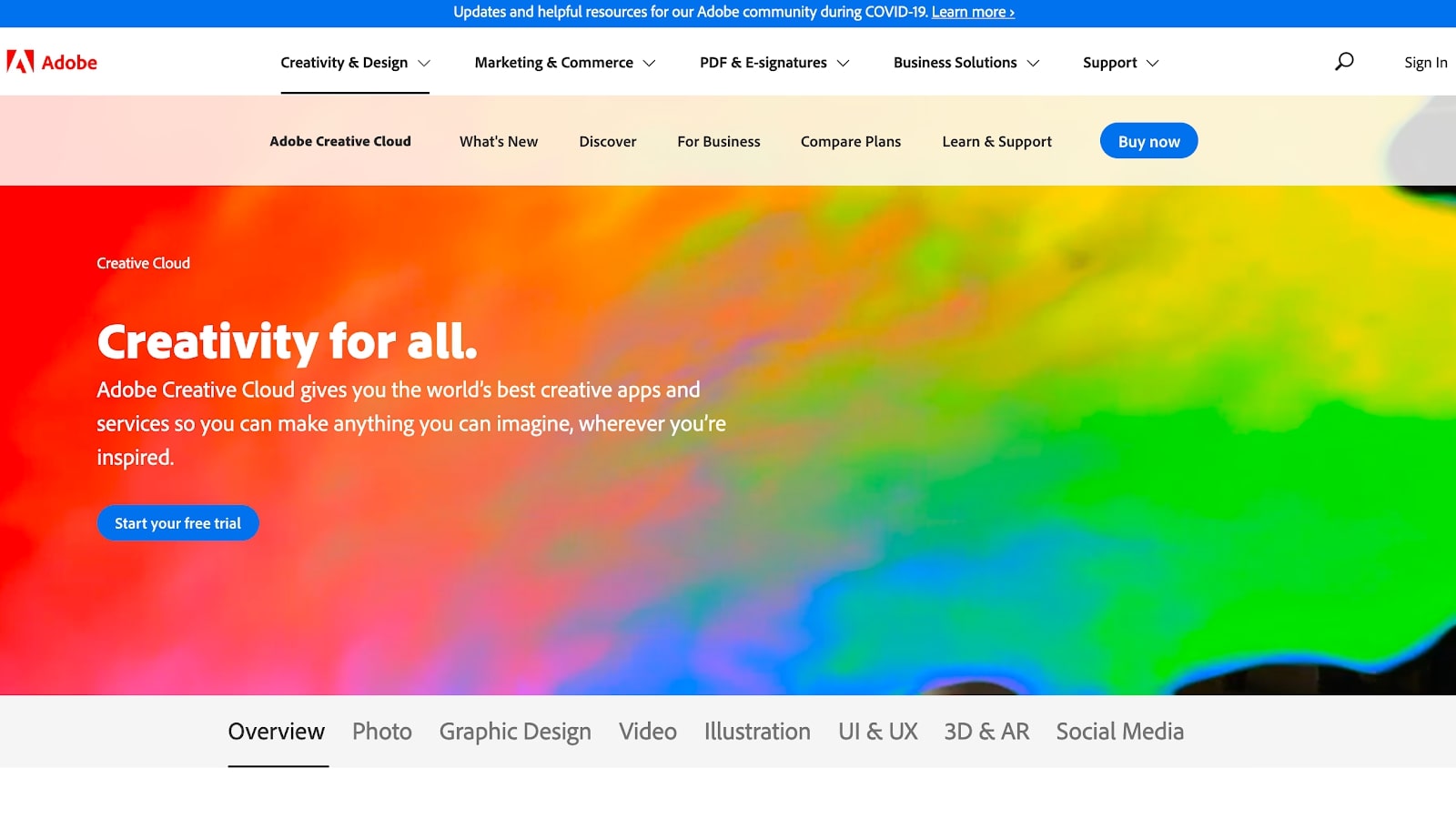Switch to the Illustration tab
Image resolution: width=1456 pixels, height=819 pixels.
[x=757, y=731]
